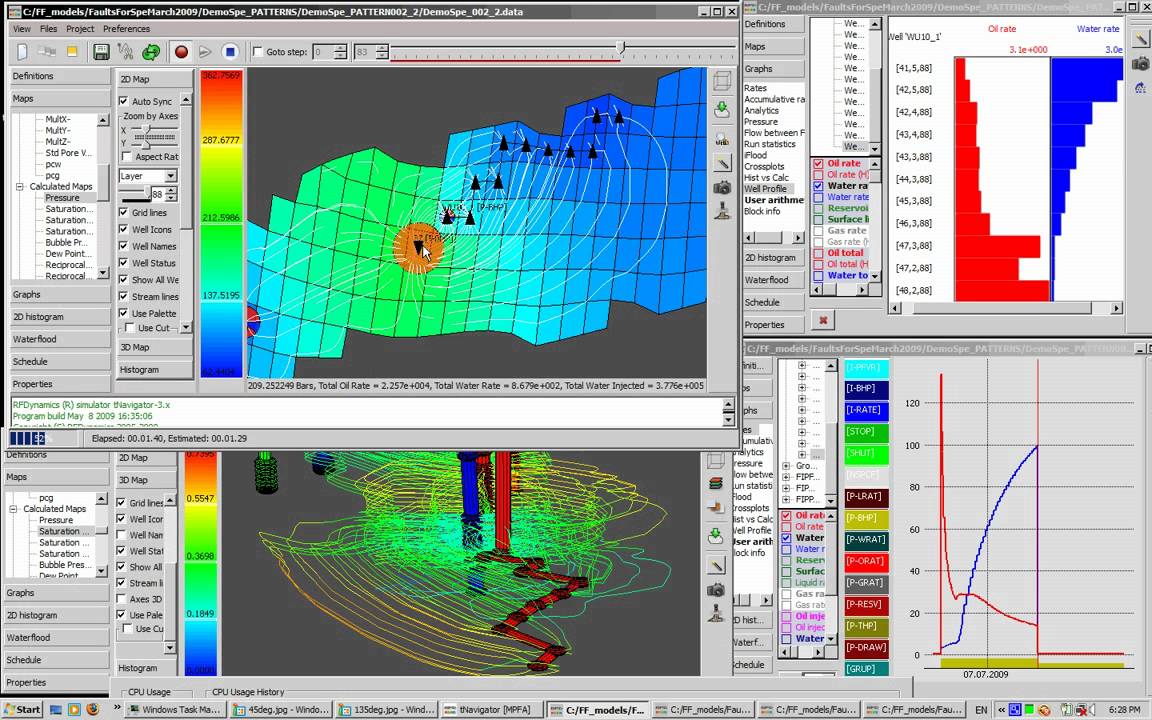This screenshot has height=720, width=1152.
Task: Click the time step slider handle
Action: [x=621, y=48]
